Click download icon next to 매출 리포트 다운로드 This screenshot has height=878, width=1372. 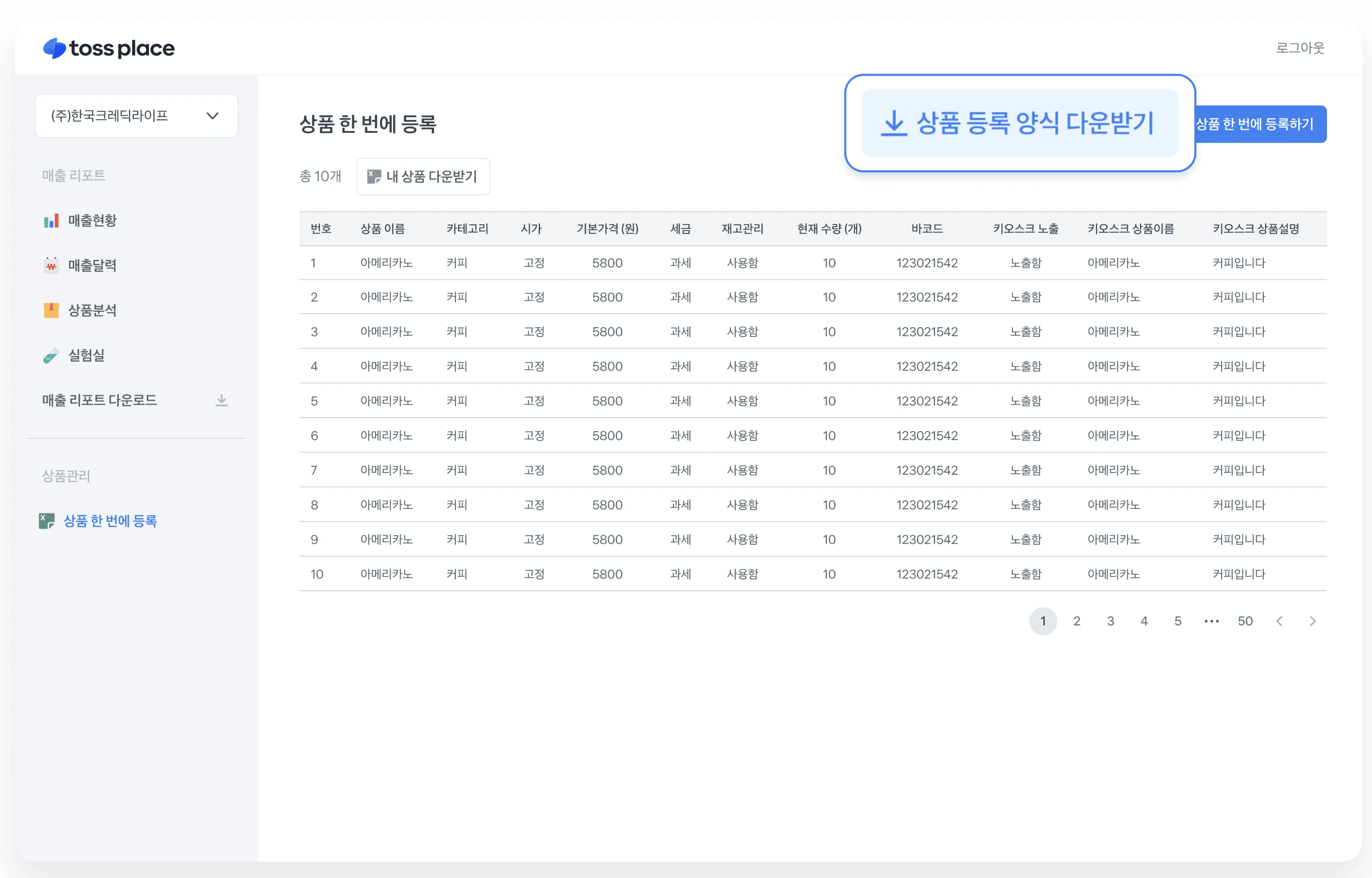[222, 400]
